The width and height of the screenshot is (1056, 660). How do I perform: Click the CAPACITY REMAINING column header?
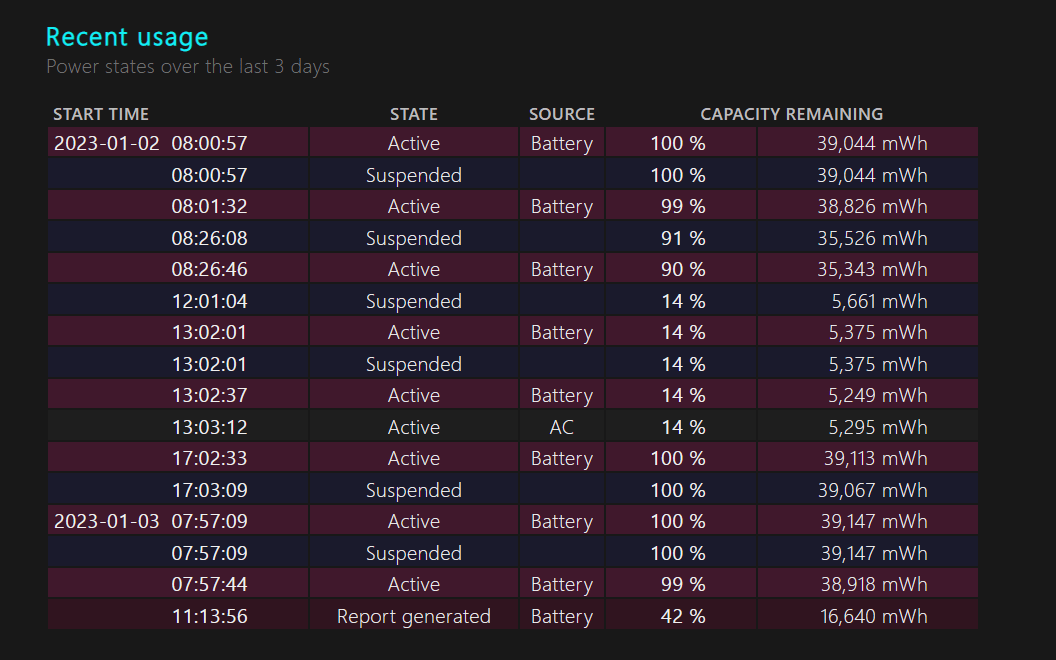point(792,114)
